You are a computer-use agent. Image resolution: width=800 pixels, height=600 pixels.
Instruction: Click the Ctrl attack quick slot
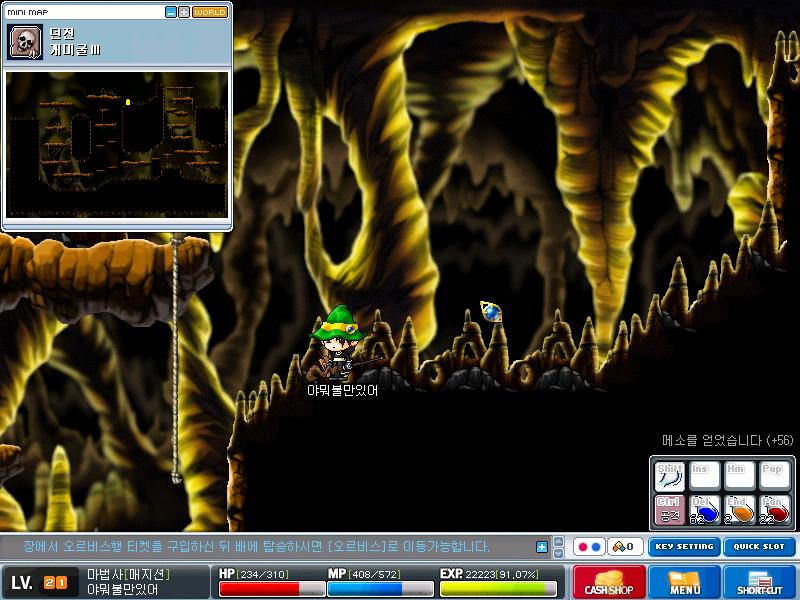(x=669, y=509)
